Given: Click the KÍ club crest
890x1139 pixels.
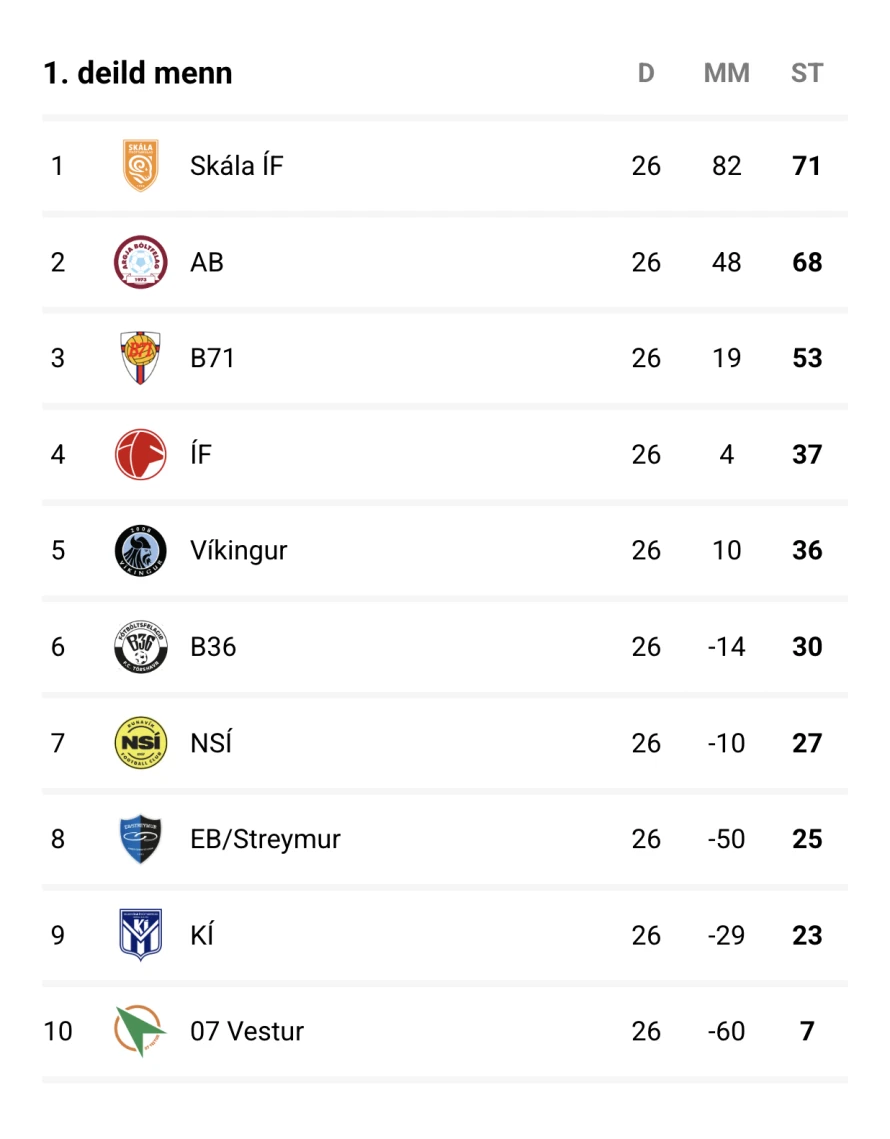Looking at the screenshot, I should (x=140, y=935).
